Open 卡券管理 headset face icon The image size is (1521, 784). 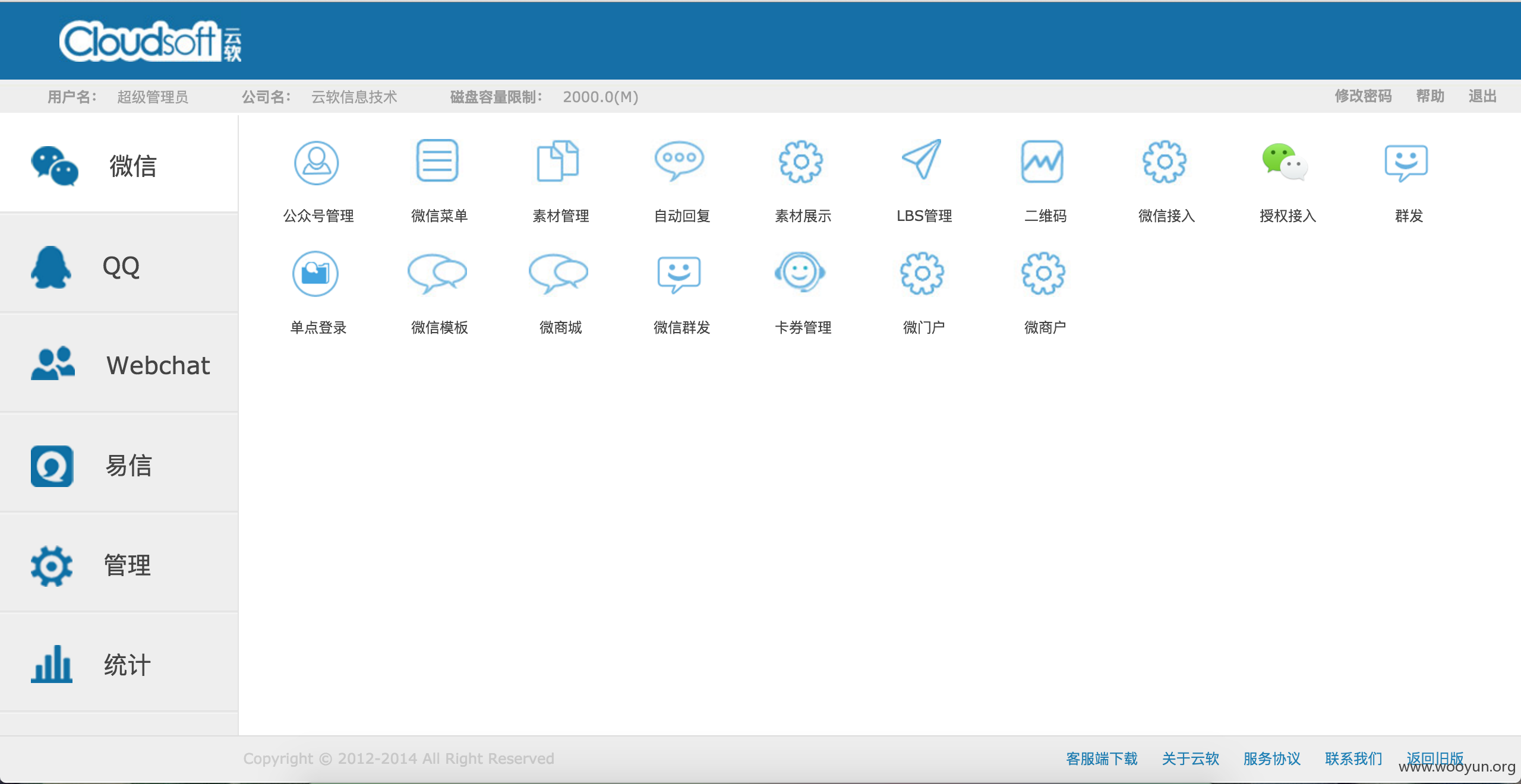[800, 273]
